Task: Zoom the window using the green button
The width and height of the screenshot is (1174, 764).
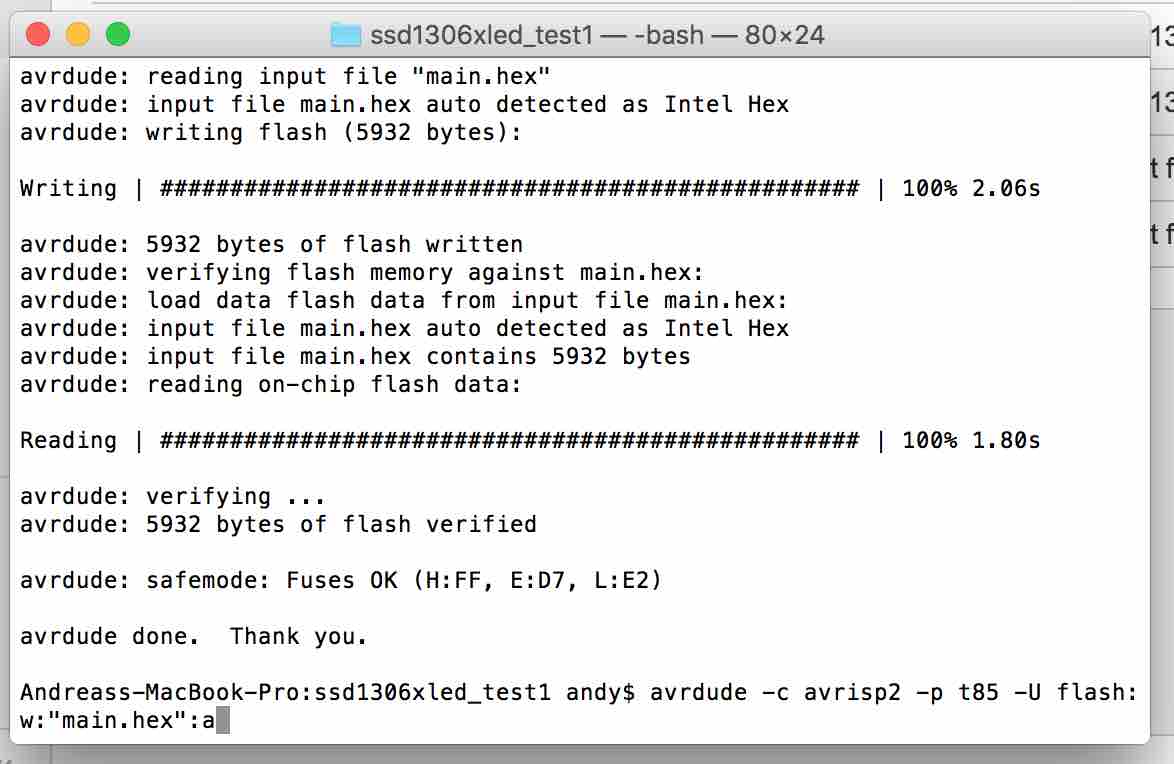Action: click(x=118, y=34)
